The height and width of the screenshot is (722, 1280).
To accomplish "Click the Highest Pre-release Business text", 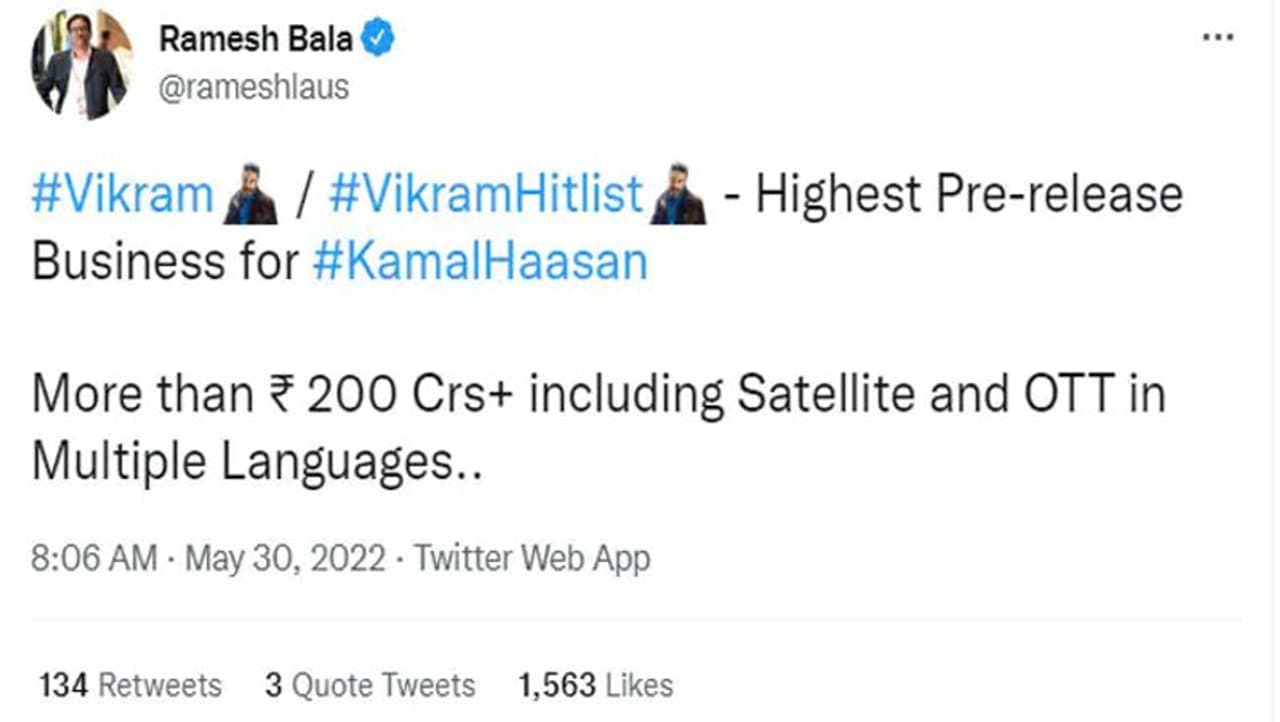I will pyautogui.click(x=968, y=195).
